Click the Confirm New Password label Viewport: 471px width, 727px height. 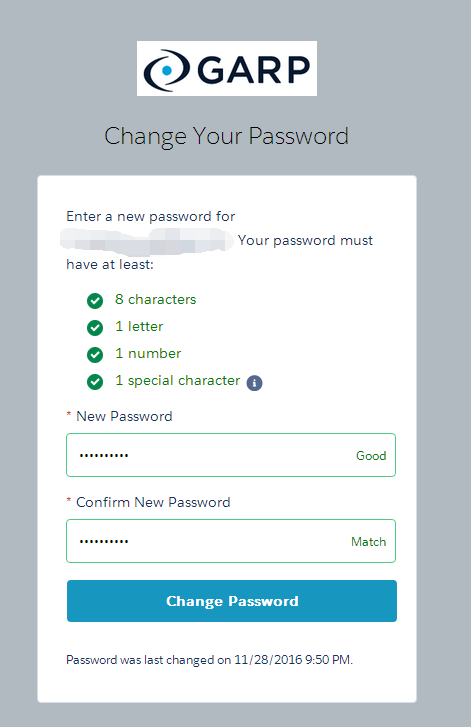click(153, 502)
